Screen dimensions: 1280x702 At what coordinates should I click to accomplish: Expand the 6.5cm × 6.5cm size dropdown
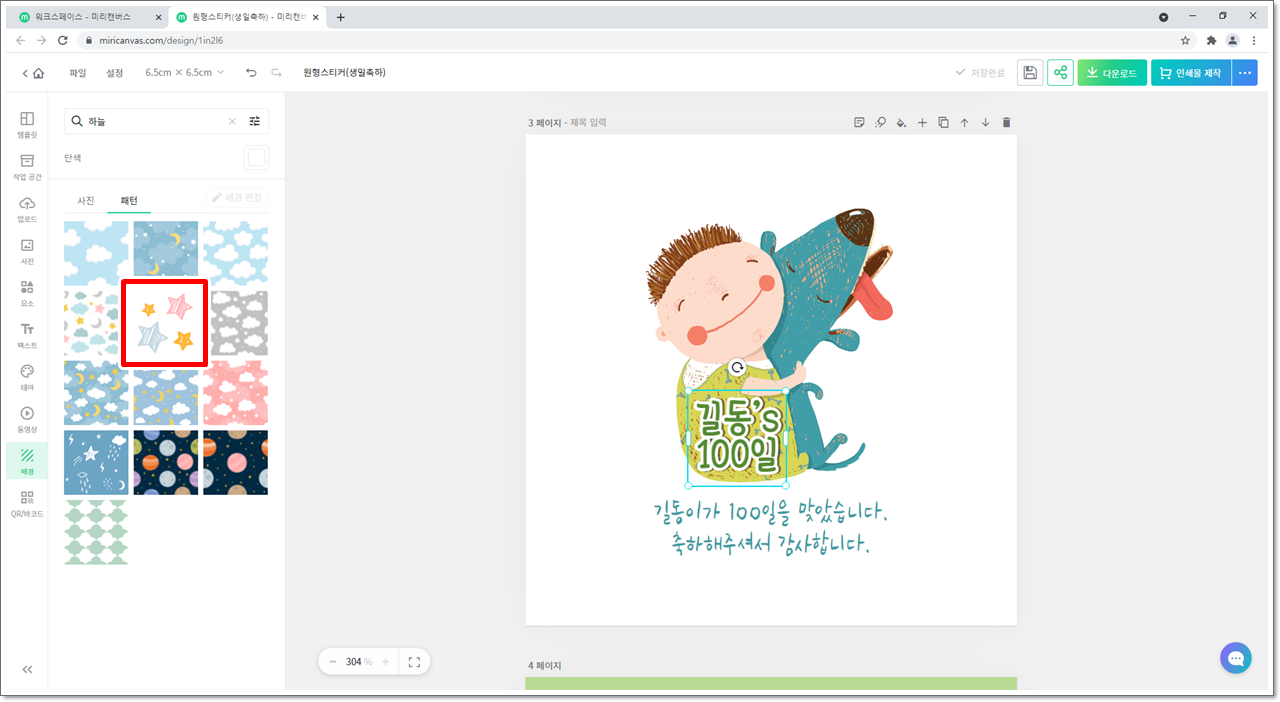tap(185, 73)
